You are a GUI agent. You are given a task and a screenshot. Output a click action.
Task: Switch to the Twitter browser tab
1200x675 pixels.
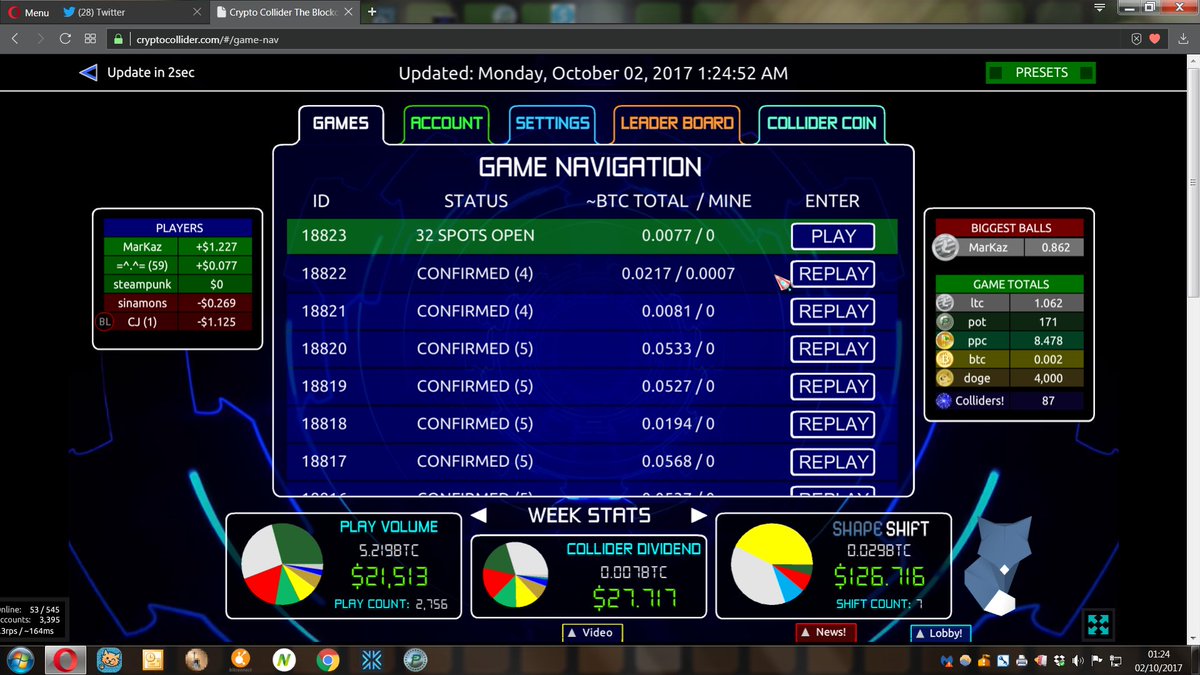pos(131,12)
